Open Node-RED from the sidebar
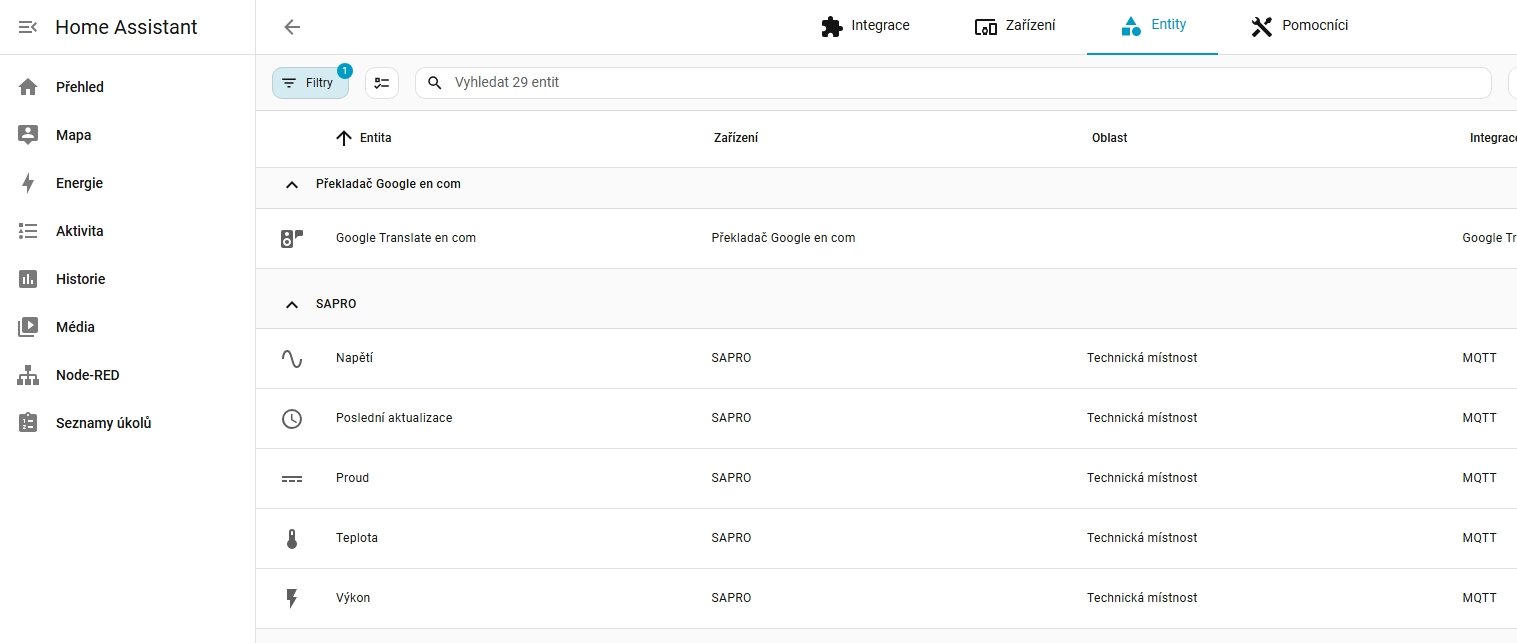The image size is (1517, 643). (x=87, y=375)
